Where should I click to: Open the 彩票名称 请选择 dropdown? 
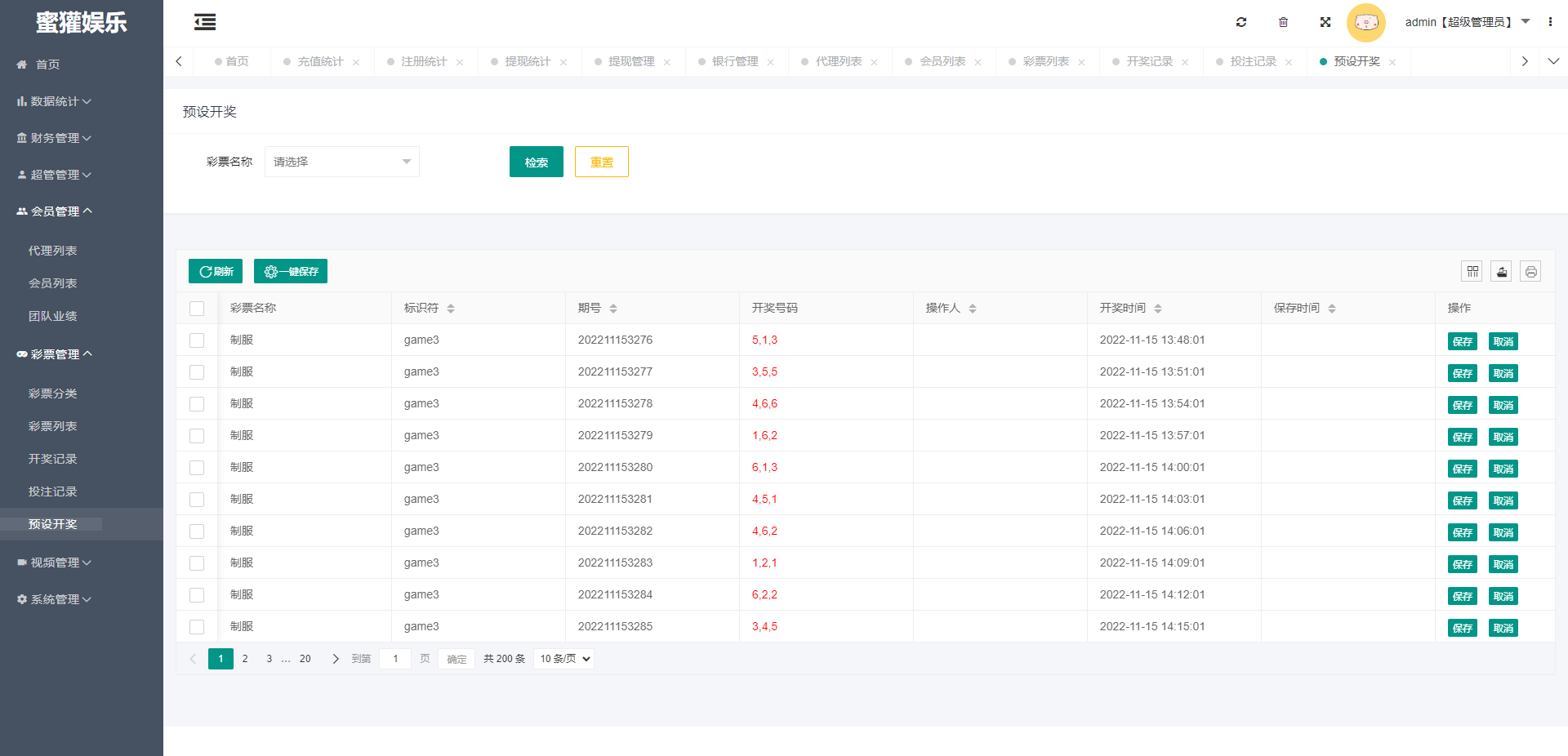click(341, 162)
